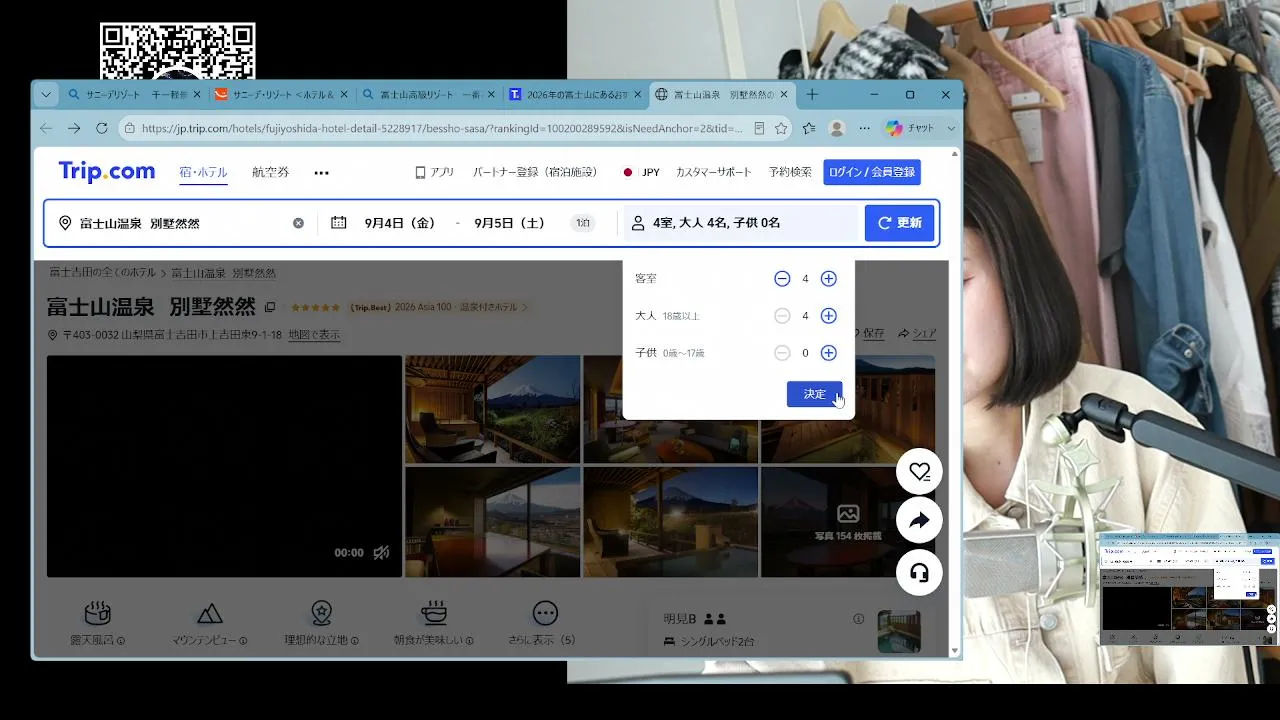
Task: Click the browser forward arrow
Action: 74,128
